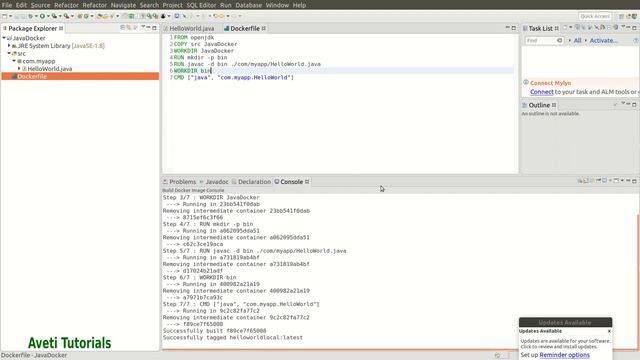Click the Activate... link in Task List
Screen dimensions: 640x360
tap(603, 40)
